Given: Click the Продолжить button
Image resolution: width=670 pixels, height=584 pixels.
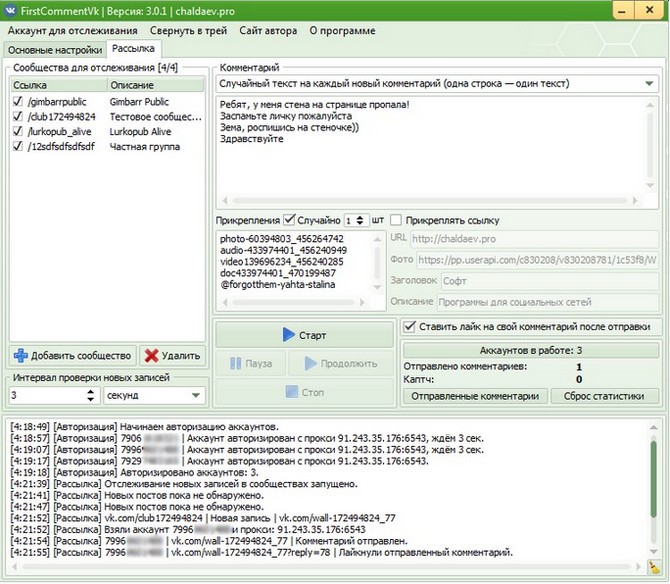Looking at the screenshot, I should 341,364.
